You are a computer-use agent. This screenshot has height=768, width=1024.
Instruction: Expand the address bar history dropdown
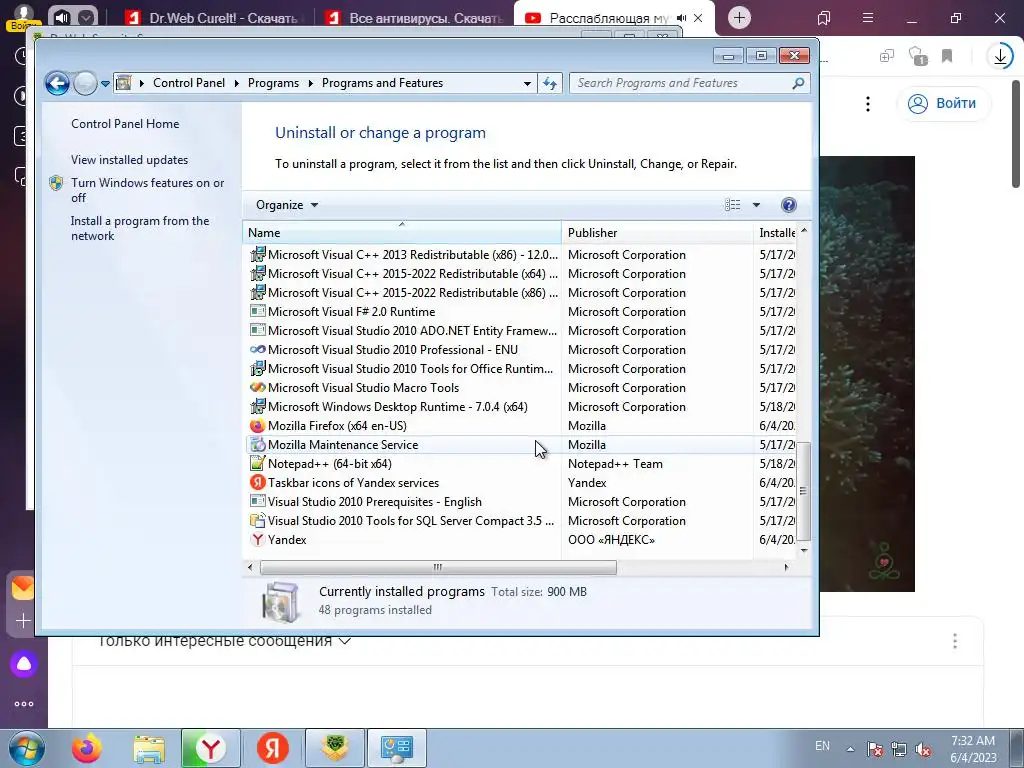click(x=527, y=84)
